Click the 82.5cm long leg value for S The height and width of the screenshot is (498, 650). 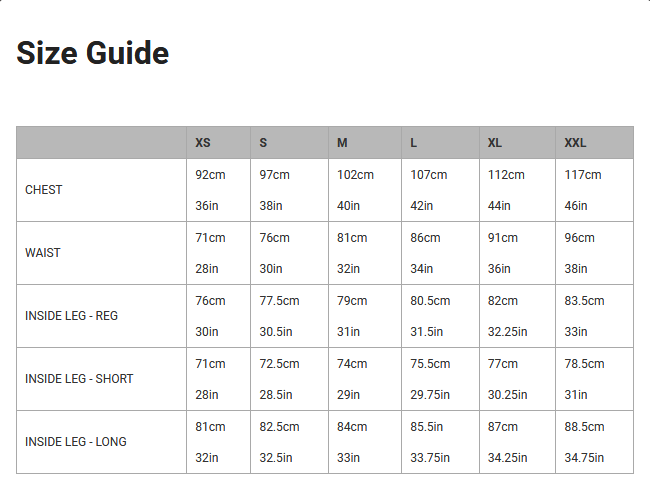(279, 427)
